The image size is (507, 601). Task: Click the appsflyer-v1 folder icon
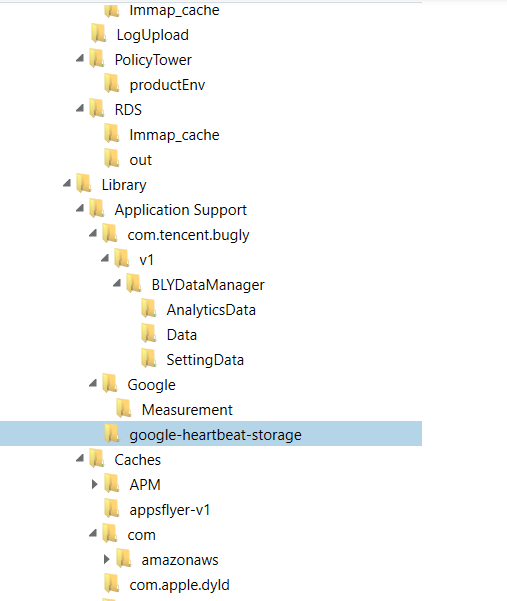point(112,509)
